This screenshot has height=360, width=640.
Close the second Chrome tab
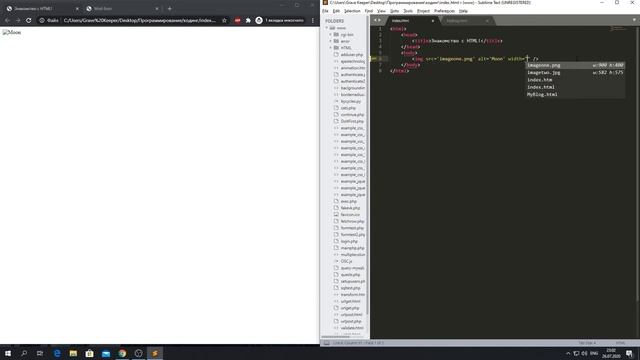pyautogui.click(x=157, y=8)
